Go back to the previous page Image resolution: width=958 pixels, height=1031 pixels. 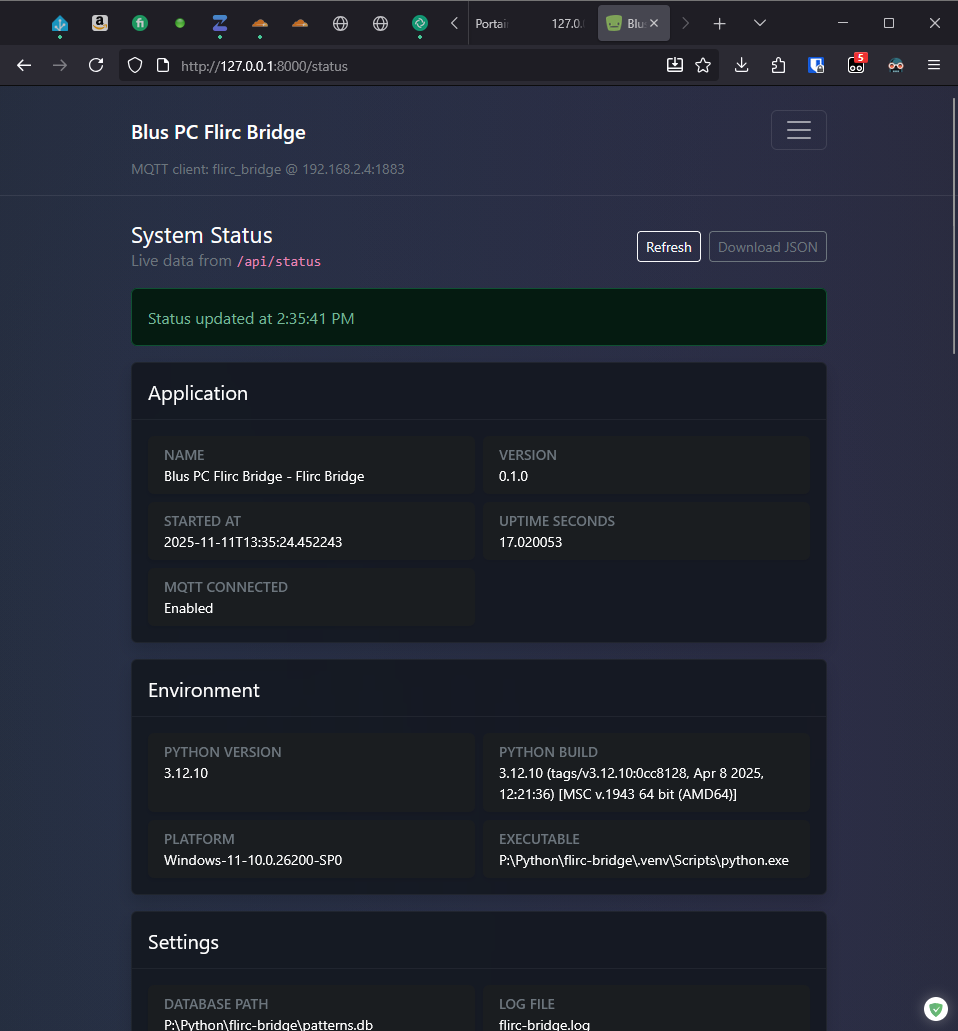point(24,65)
